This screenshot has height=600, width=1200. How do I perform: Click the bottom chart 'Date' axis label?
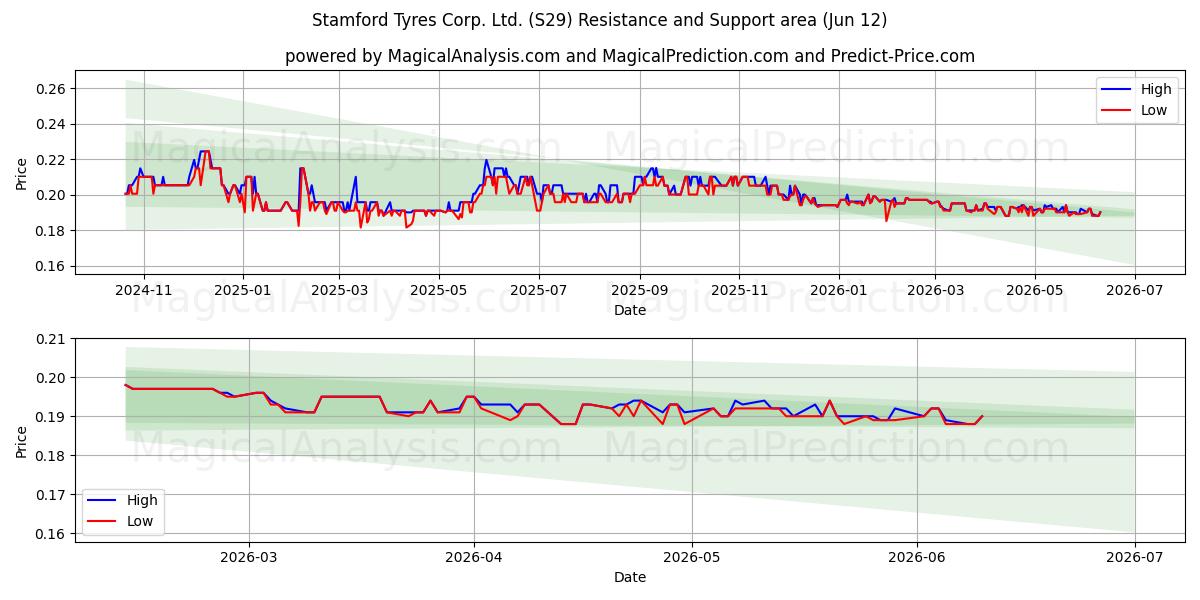tap(630, 577)
